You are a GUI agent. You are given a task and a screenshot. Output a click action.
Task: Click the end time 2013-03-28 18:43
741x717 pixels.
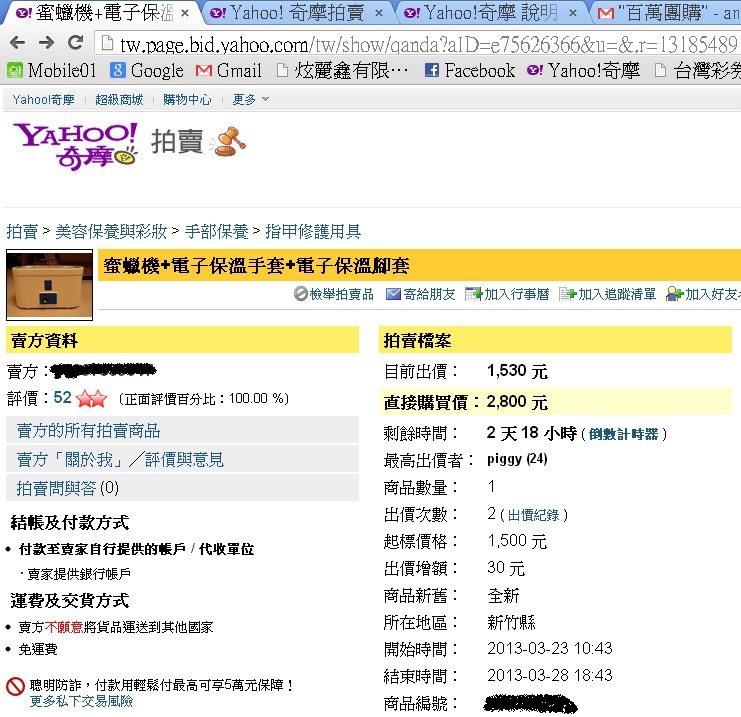pyautogui.click(x=550, y=675)
